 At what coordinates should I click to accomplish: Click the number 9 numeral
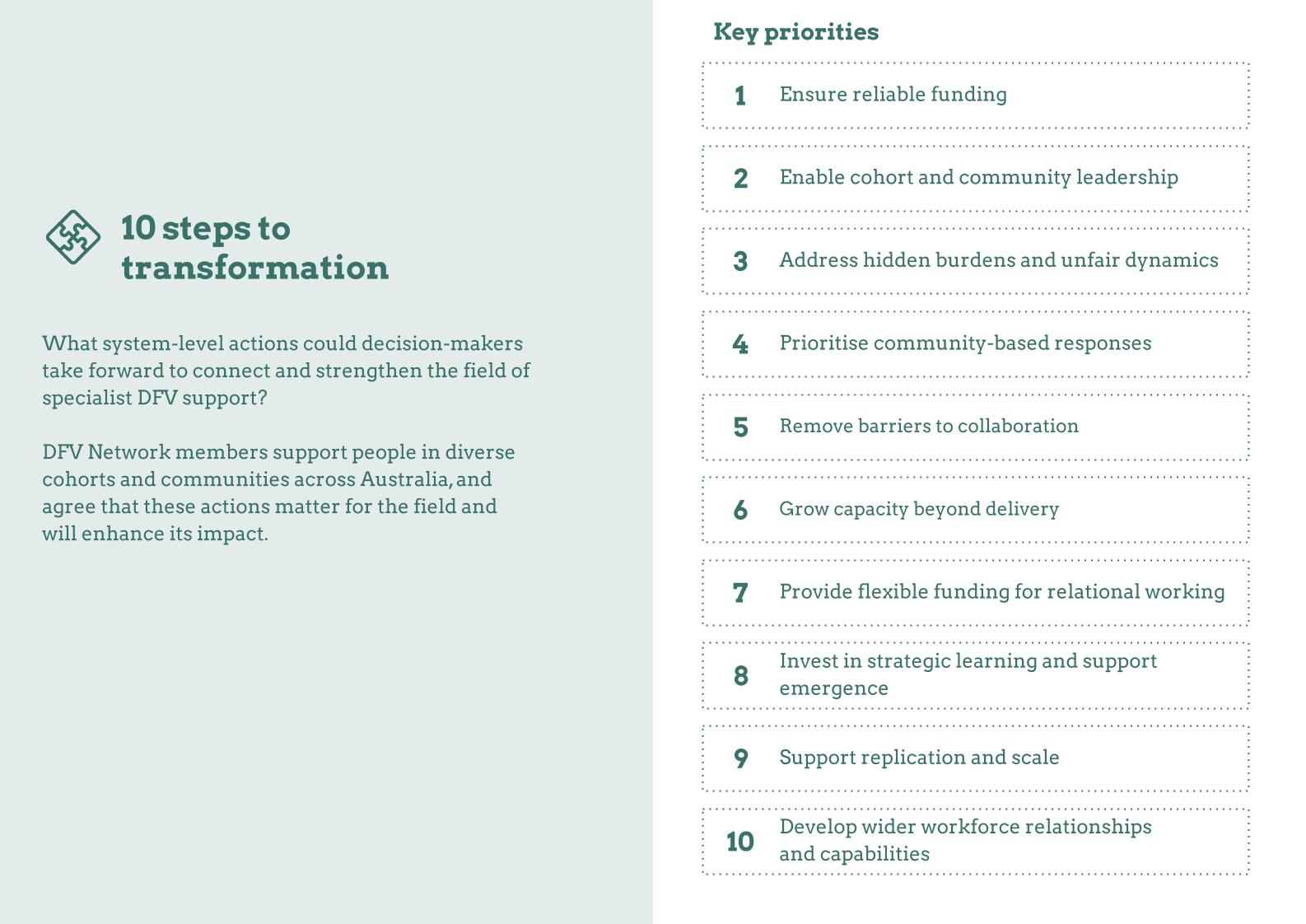coord(740,758)
